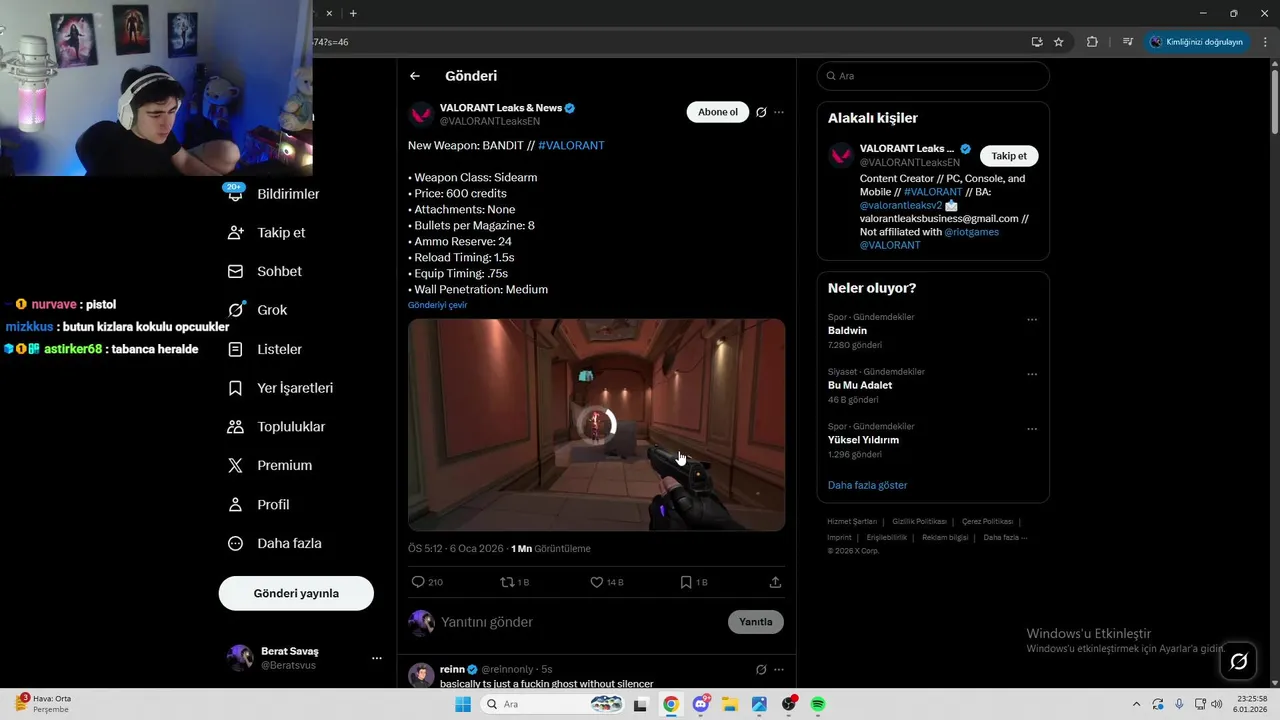
Task: Open a new browser tab
Action: [353, 13]
